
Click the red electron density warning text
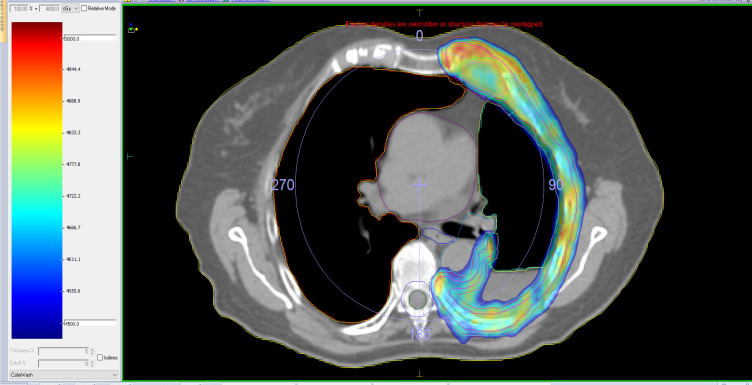coord(444,24)
